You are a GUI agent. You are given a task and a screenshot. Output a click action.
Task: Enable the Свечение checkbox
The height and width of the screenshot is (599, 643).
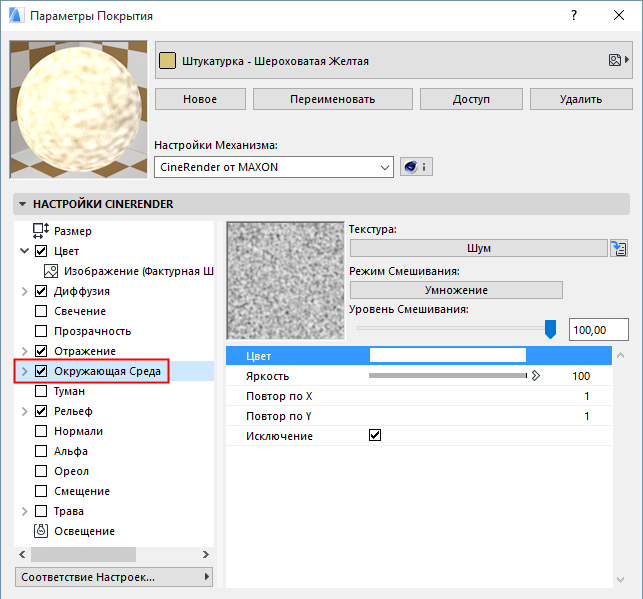[x=41, y=311]
